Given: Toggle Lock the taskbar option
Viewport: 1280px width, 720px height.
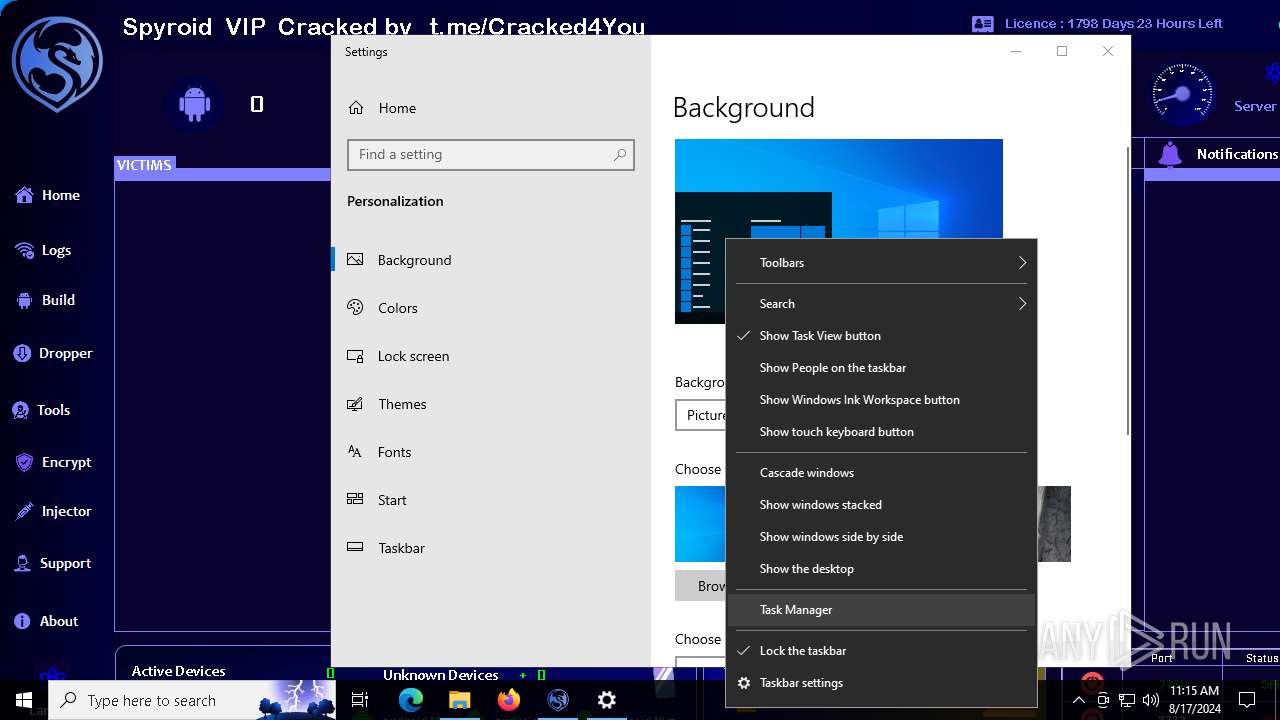Looking at the screenshot, I should (881, 651).
